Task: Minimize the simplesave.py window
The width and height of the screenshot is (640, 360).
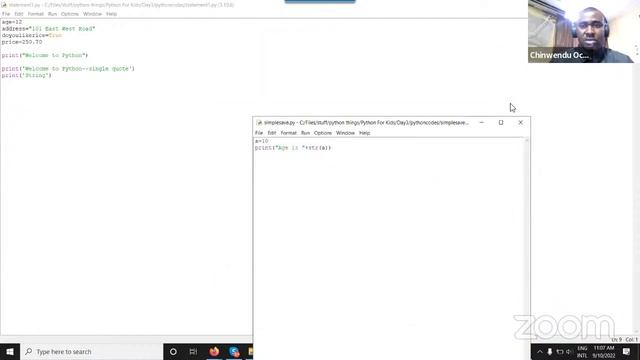Action: [482, 122]
